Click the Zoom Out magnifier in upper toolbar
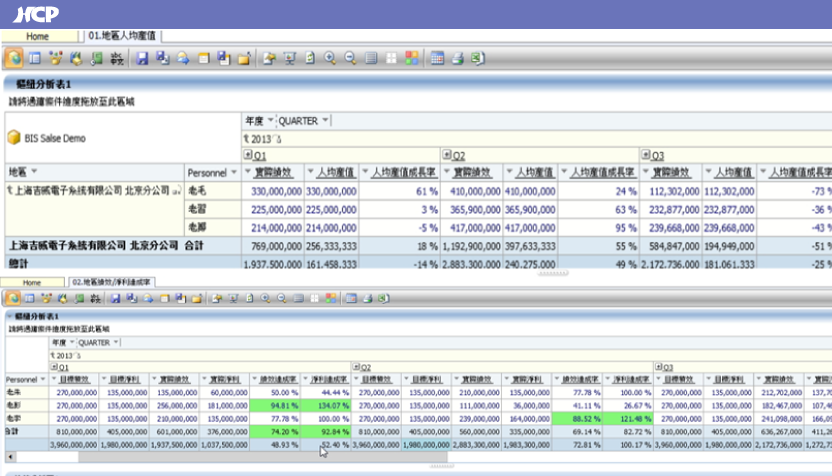The image size is (832, 476). click(x=350, y=58)
